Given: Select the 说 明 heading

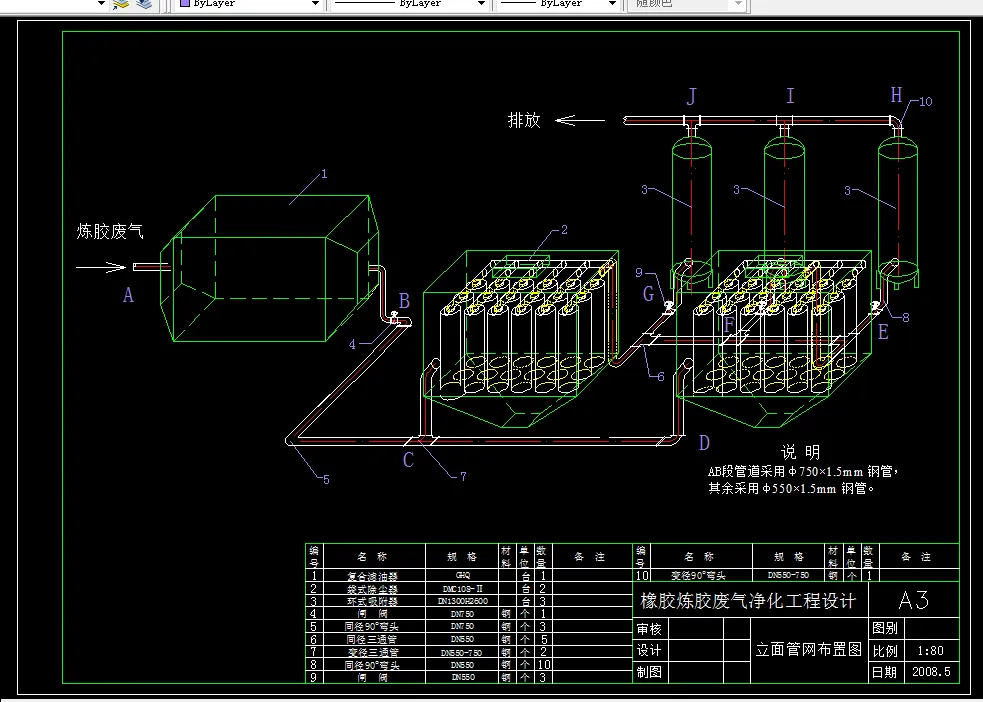Looking at the screenshot, I should pyautogui.click(x=800, y=452).
